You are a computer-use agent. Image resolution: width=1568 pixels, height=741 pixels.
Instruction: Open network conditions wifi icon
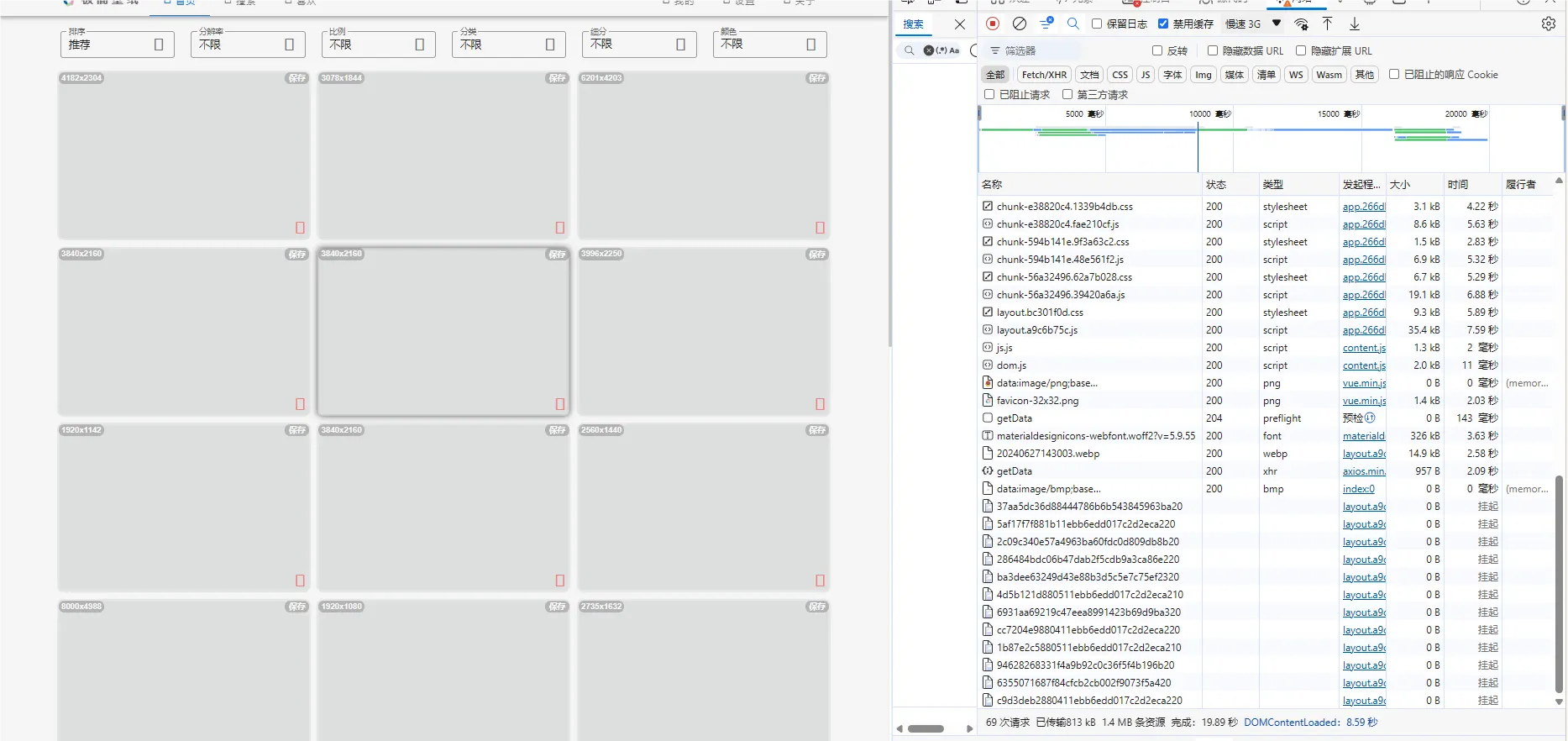(x=1301, y=24)
